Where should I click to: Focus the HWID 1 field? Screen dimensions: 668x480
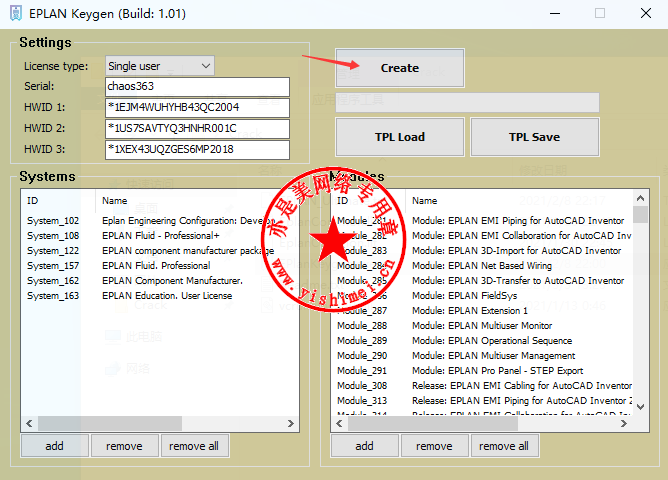pos(197,107)
